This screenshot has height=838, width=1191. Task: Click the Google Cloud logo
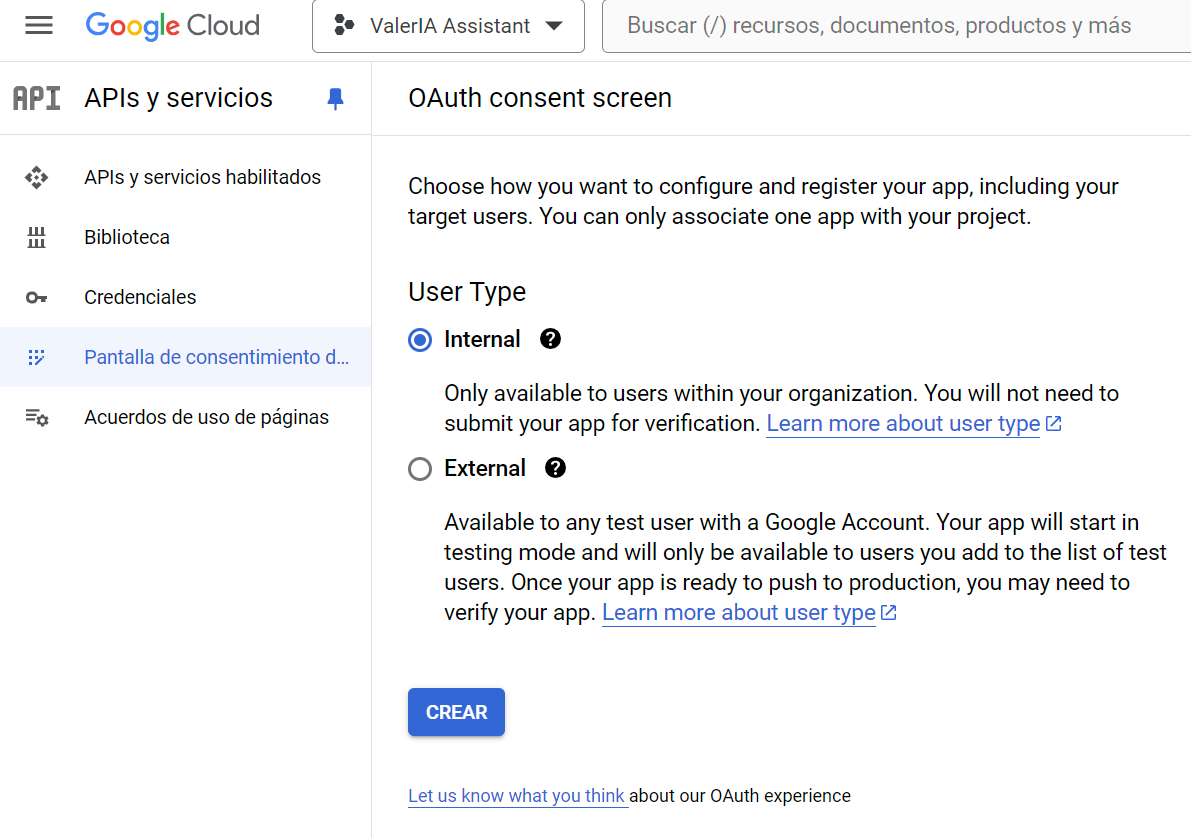(172, 26)
